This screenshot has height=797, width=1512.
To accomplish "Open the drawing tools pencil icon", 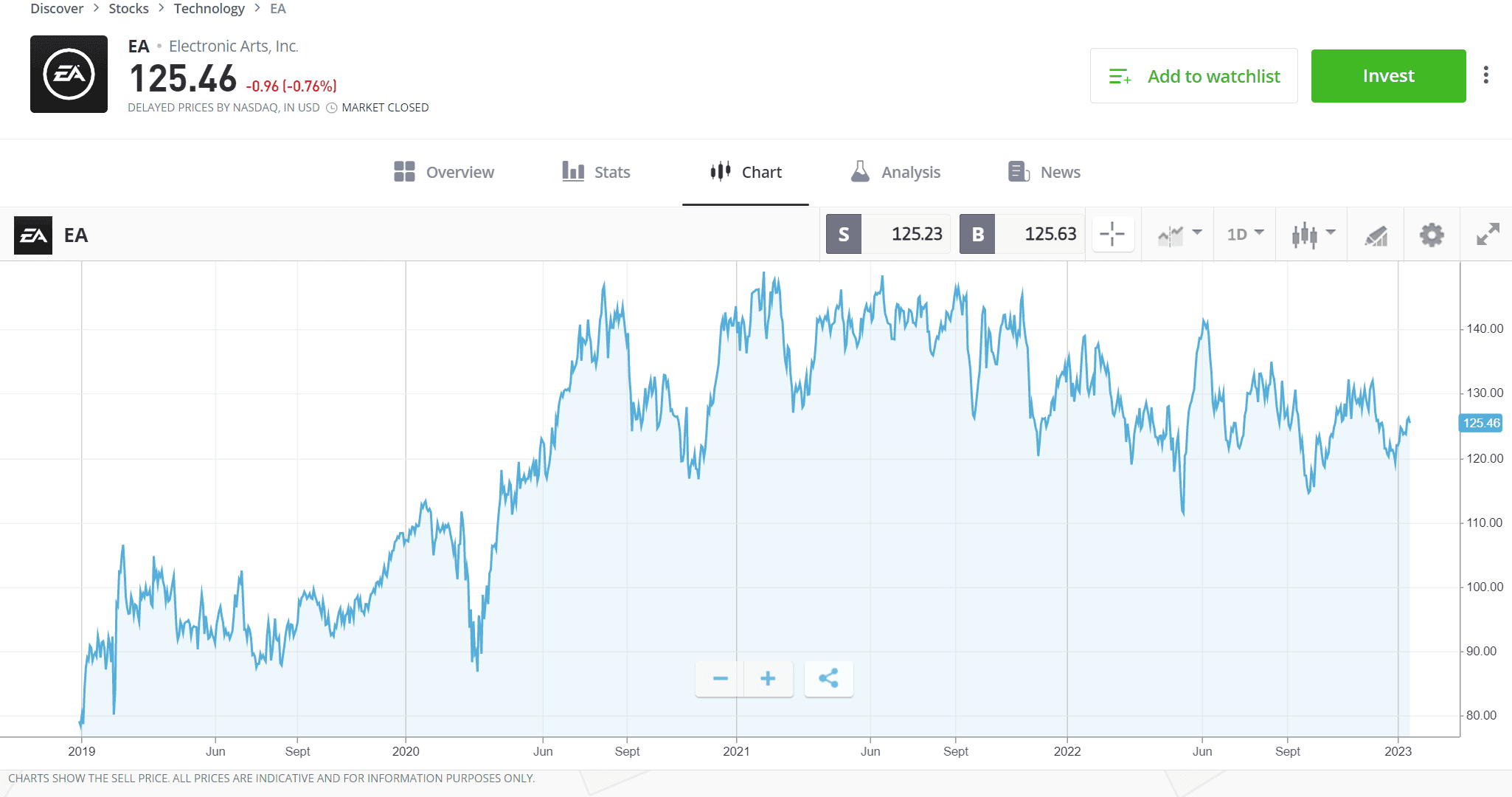I will point(1378,234).
